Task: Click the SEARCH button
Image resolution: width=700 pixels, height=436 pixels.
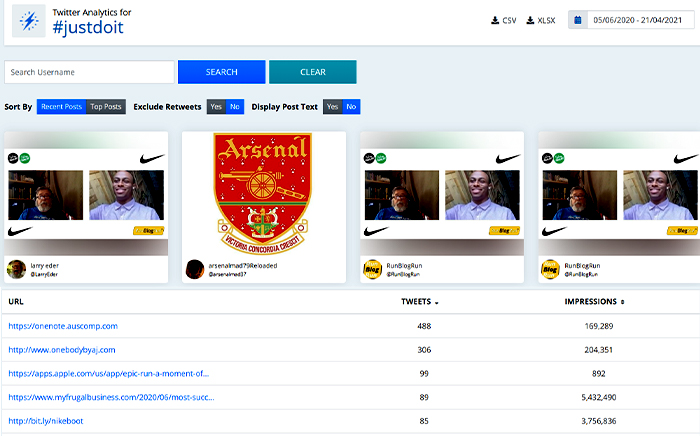Action: pyautogui.click(x=221, y=72)
